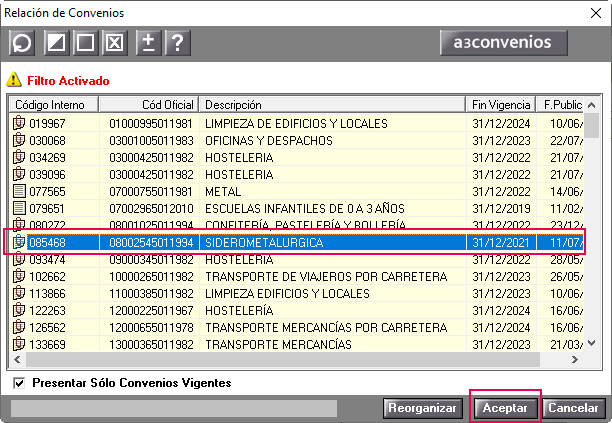Select LIMPIEZA EDIFICIOS Y LOCALES row 113866
This screenshot has height=423, width=612.
tap(296, 293)
